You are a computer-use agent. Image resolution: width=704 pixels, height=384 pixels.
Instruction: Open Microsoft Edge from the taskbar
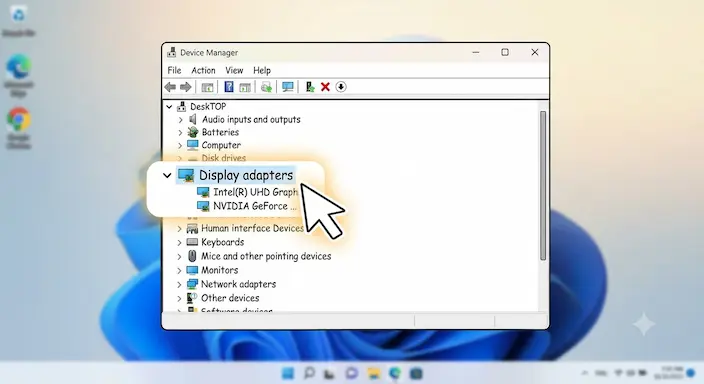tap(395, 373)
